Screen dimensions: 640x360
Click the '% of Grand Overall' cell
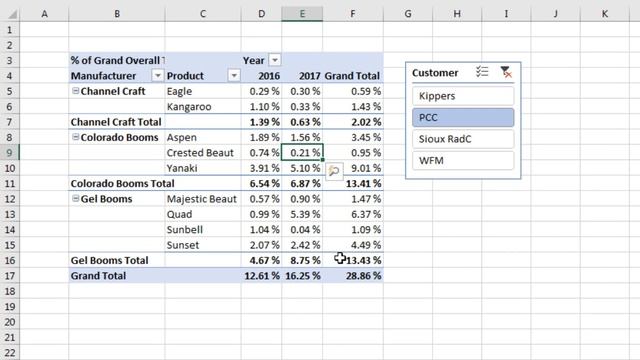(117, 60)
